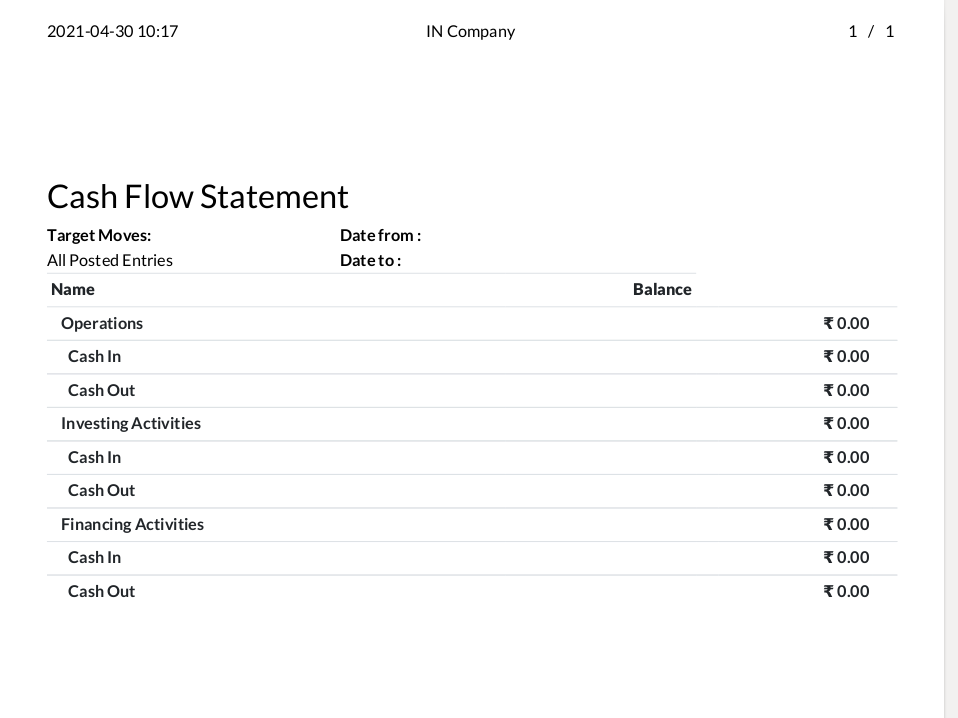Select Cash Out under Investing Activities
Screen dimensions: 958x718
coord(101,490)
